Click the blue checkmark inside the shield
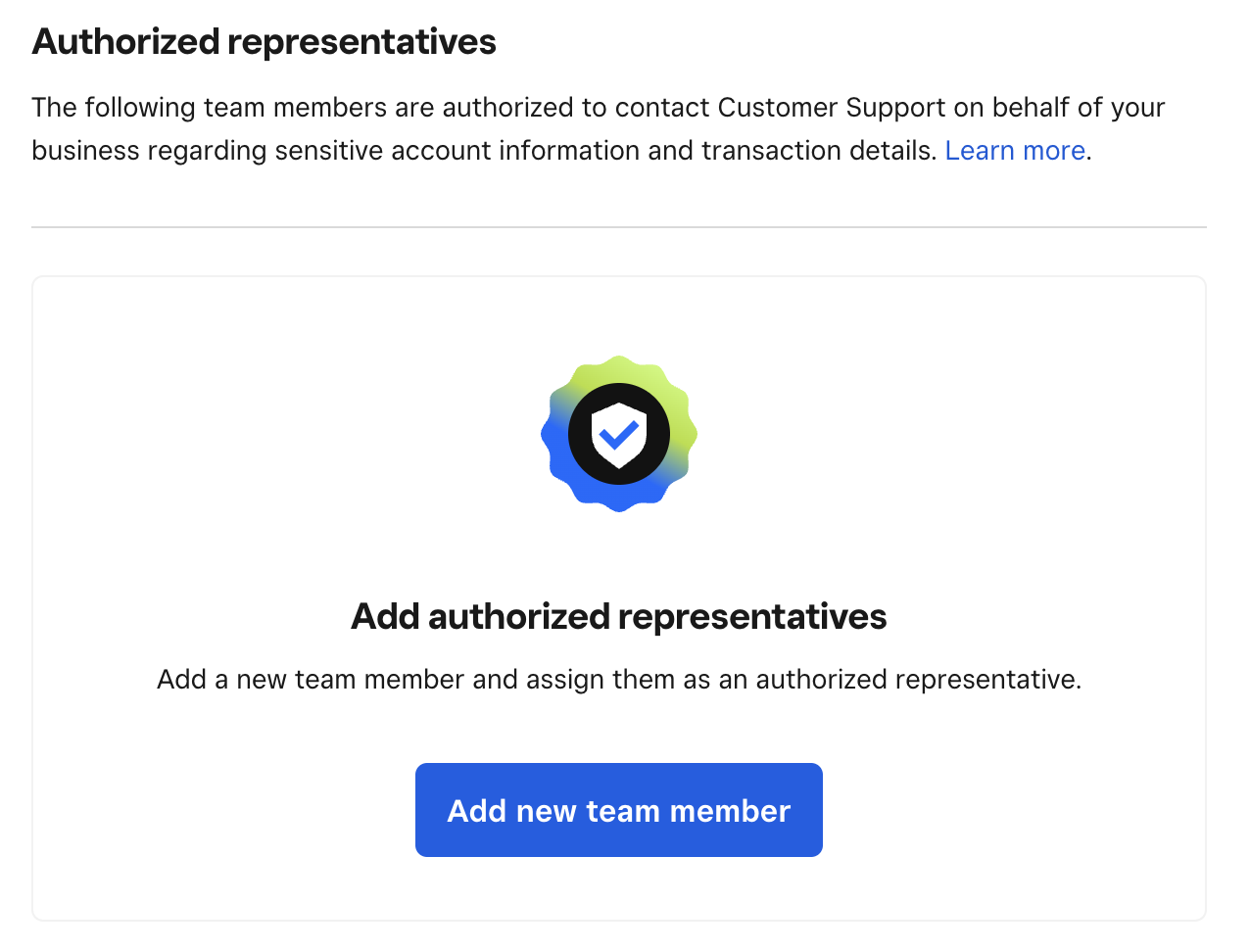 click(x=619, y=432)
